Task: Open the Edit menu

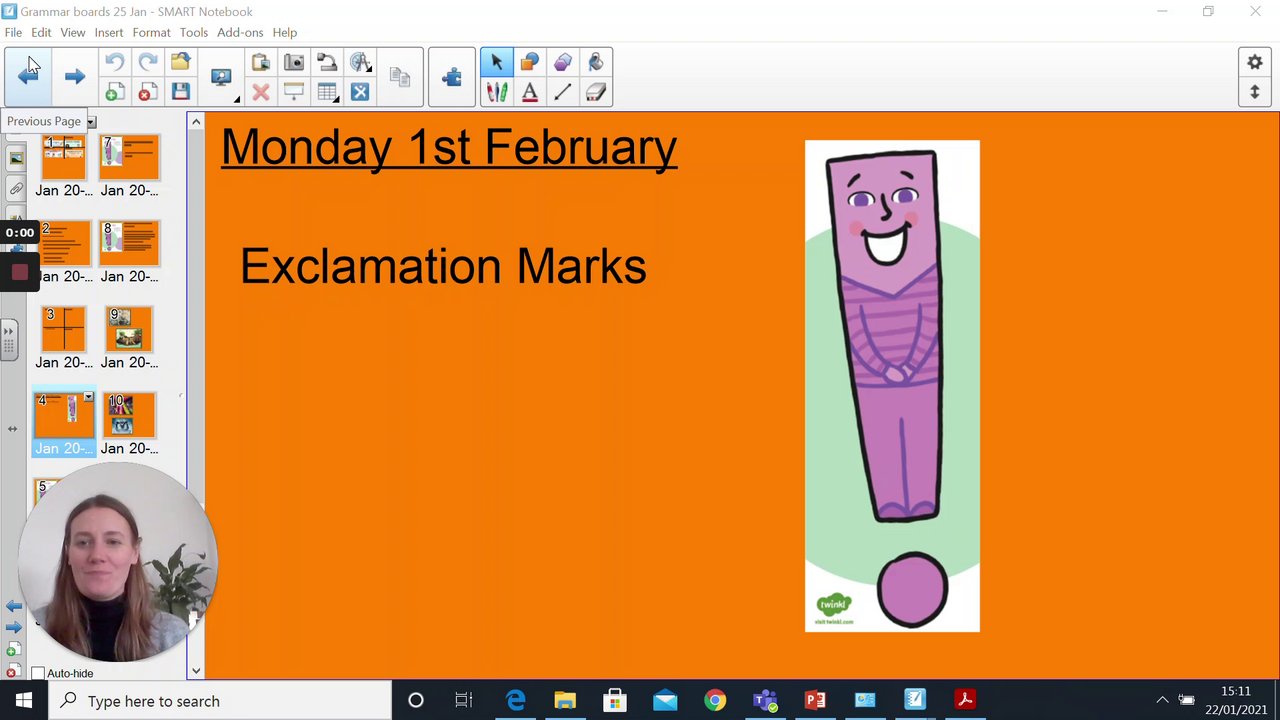Action: pos(41,32)
